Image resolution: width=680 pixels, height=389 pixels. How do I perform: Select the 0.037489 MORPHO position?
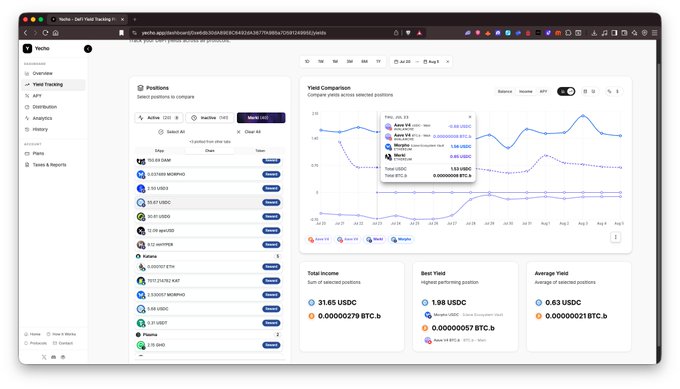click(x=209, y=174)
